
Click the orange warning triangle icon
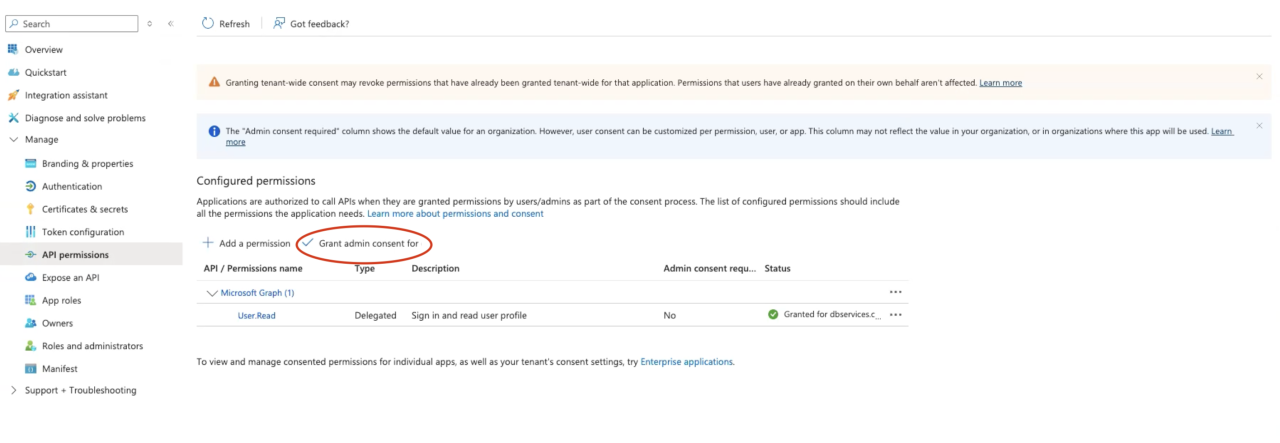[215, 82]
